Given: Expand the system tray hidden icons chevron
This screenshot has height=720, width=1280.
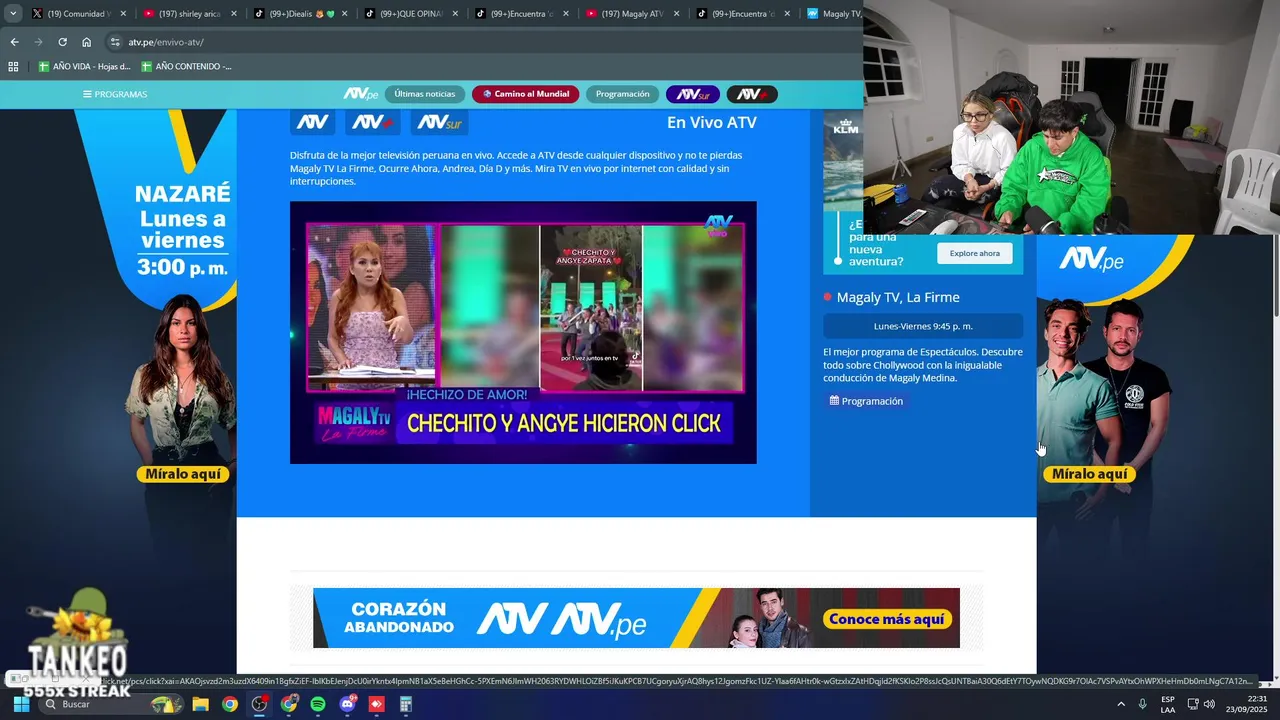Looking at the screenshot, I should pos(1120,704).
